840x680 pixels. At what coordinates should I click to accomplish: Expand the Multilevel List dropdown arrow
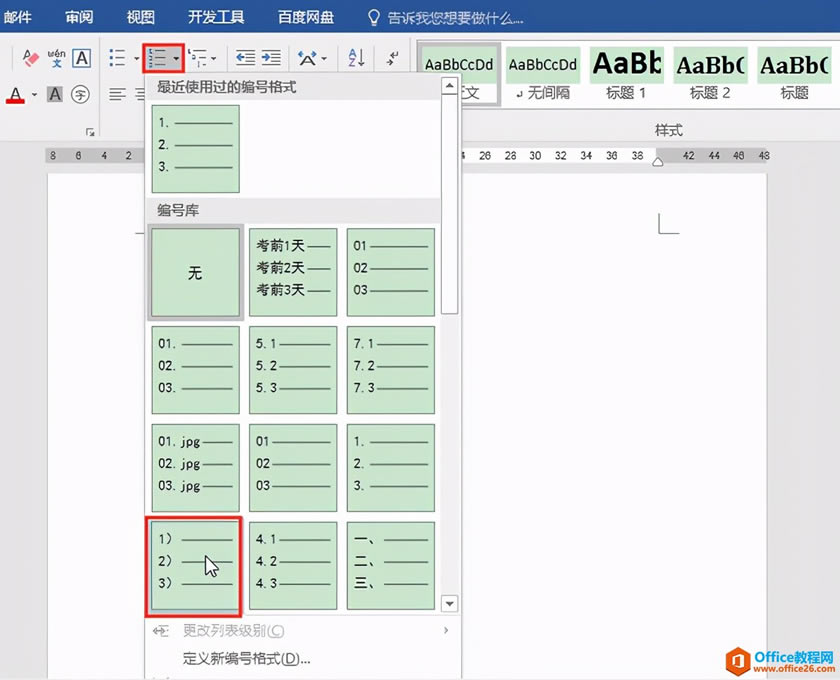click(x=214, y=58)
